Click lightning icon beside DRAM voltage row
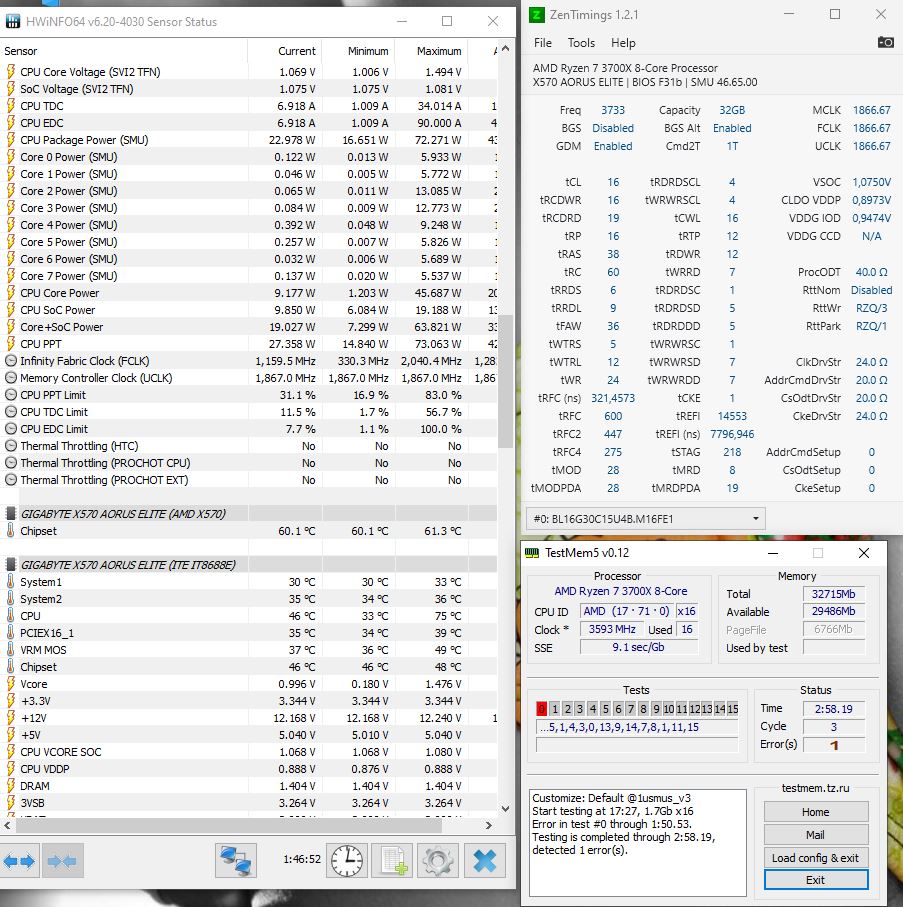Image resolution: width=903 pixels, height=907 pixels. point(10,786)
